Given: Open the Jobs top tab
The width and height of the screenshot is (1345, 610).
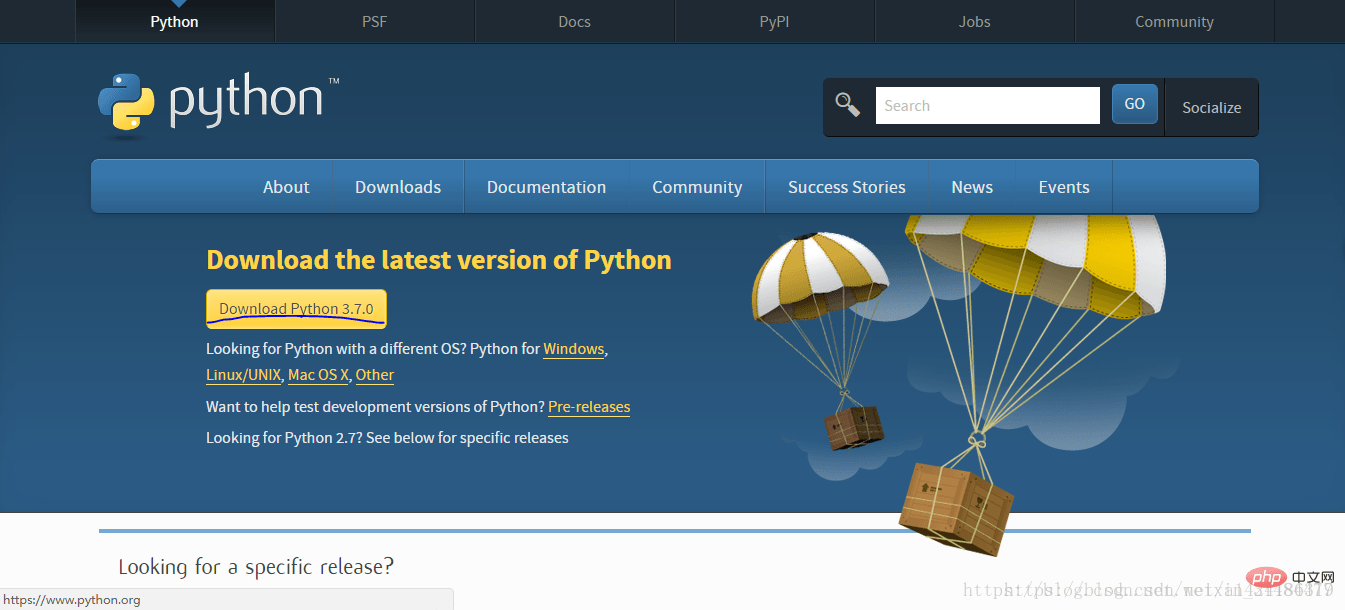Looking at the screenshot, I should click(975, 22).
